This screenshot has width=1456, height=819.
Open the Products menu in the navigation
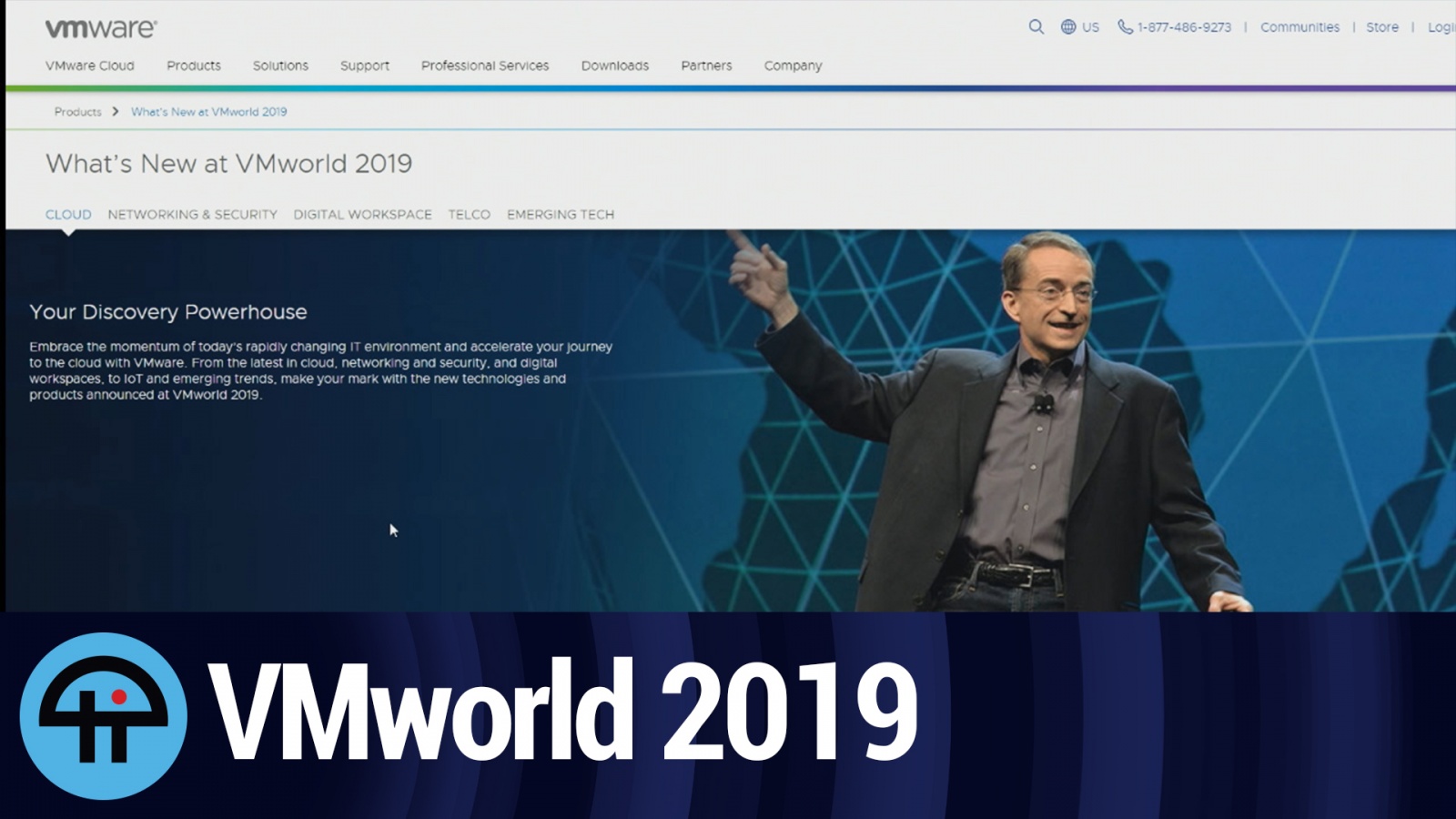pyautogui.click(x=194, y=66)
